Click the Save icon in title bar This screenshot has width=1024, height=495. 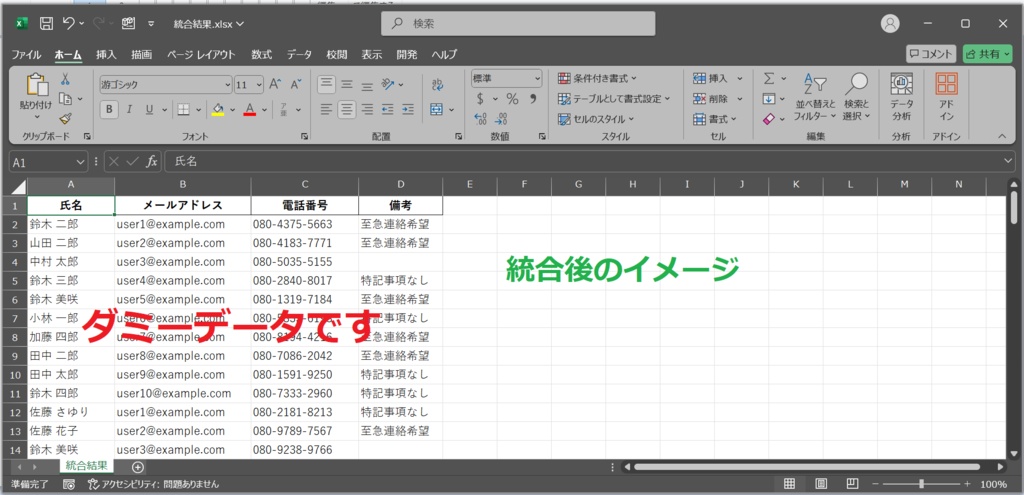point(46,24)
